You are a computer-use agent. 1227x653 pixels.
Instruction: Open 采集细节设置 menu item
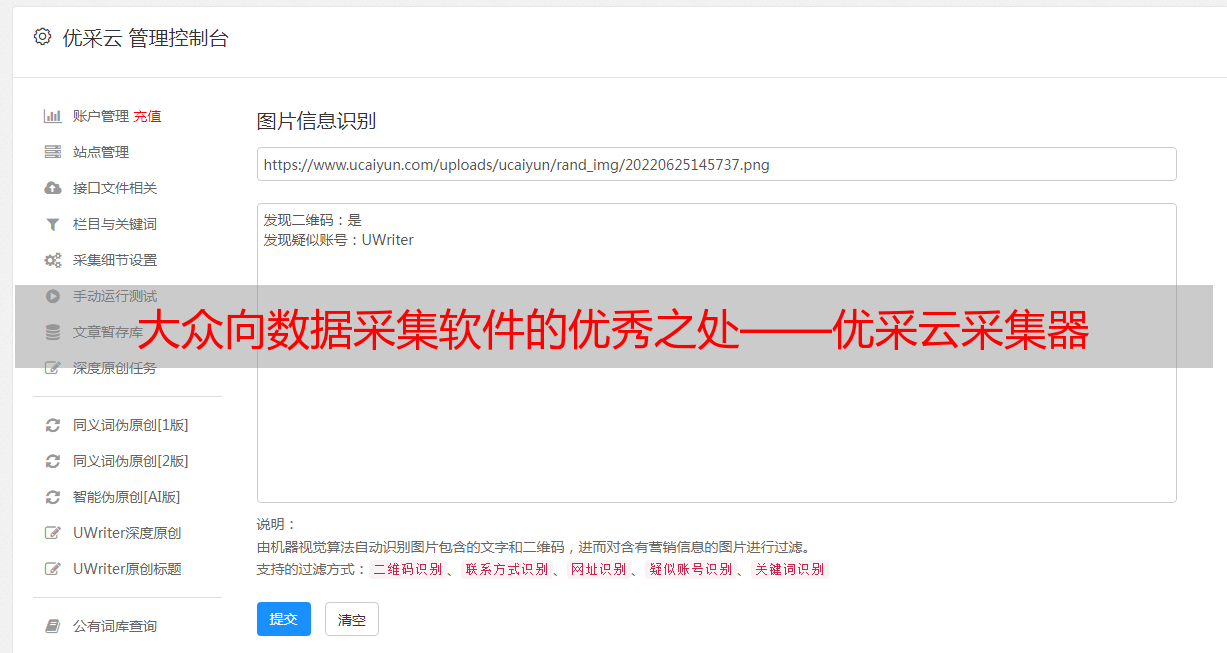pos(115,260)
